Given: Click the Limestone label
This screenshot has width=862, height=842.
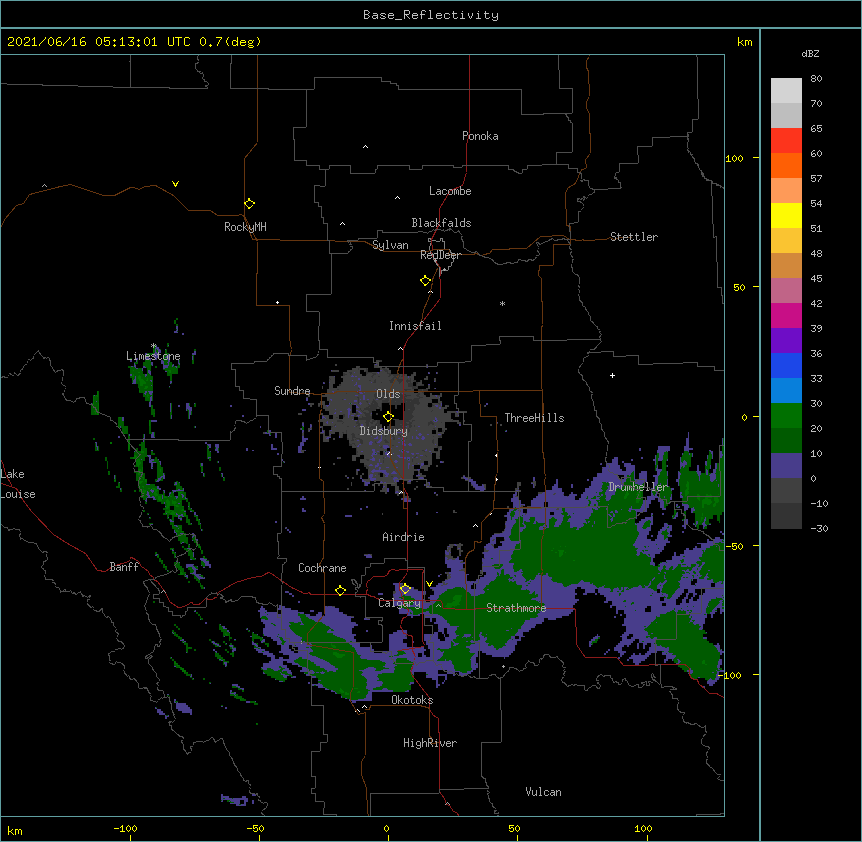Looking at the screenshot, I should point(153,356).
